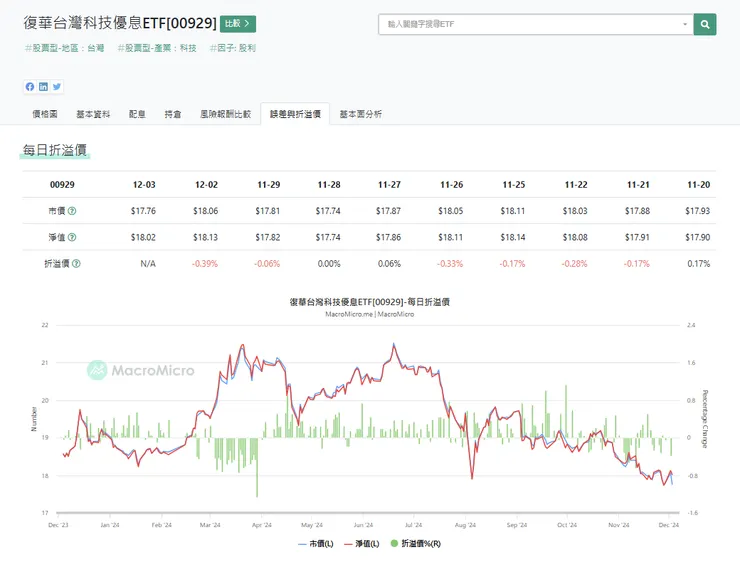Select the 0.06% premium cell under 11-27
This screenshot has width=740, height=564.
[389, 264]
